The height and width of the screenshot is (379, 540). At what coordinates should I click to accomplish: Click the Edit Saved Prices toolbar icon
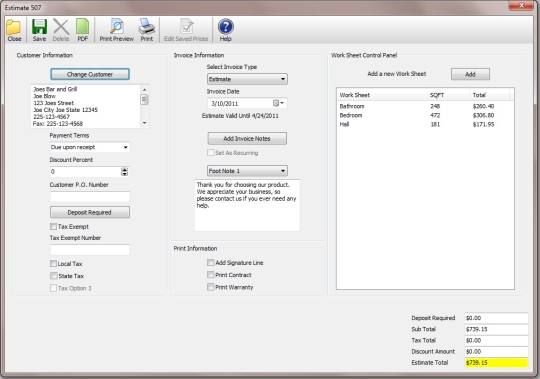(186, 27)
